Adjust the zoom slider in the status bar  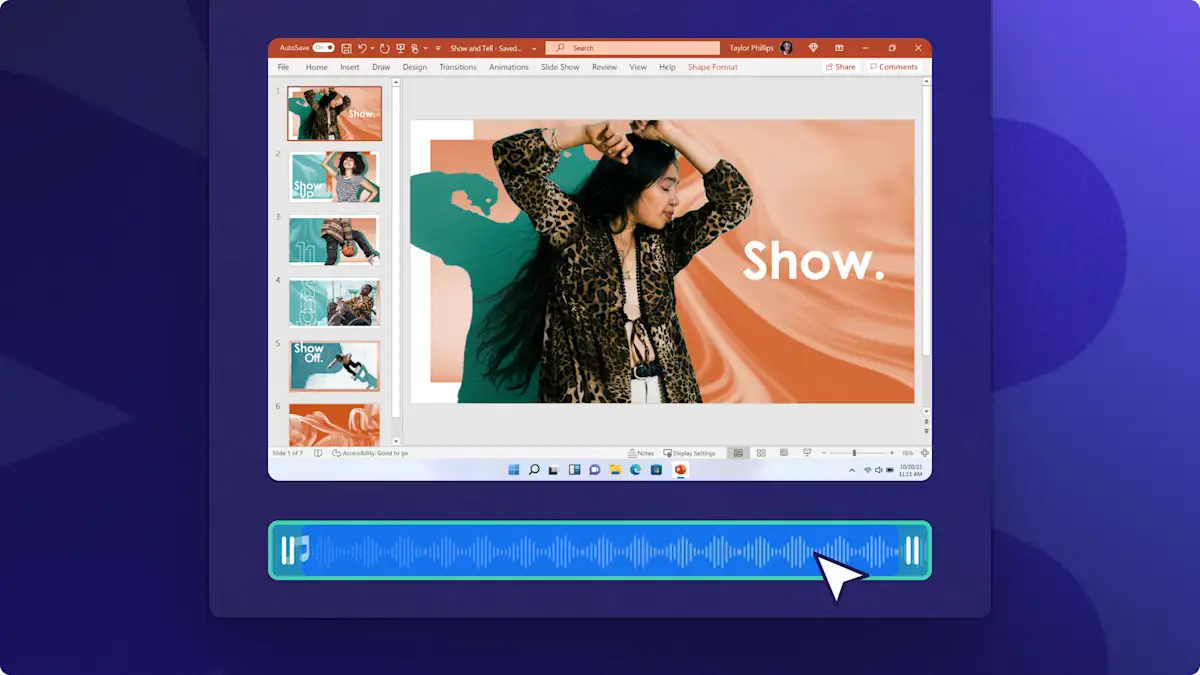(854, 452)
